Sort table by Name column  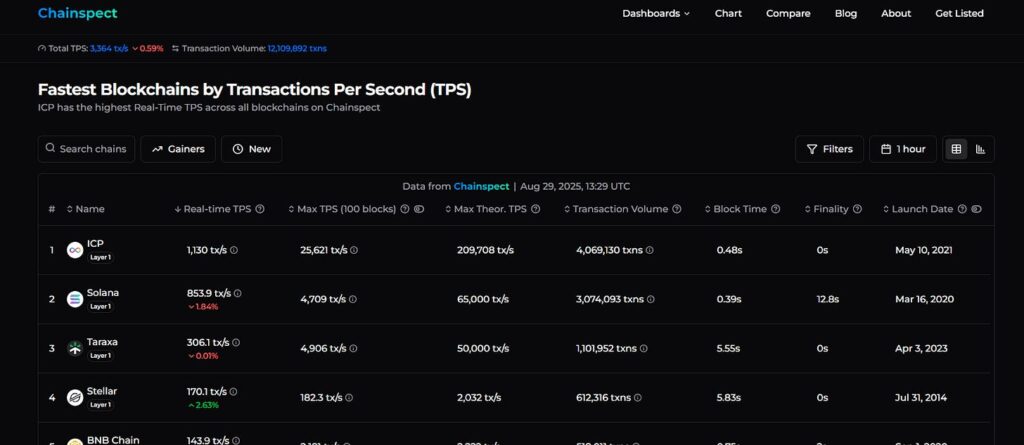click(x=86, y=209)
